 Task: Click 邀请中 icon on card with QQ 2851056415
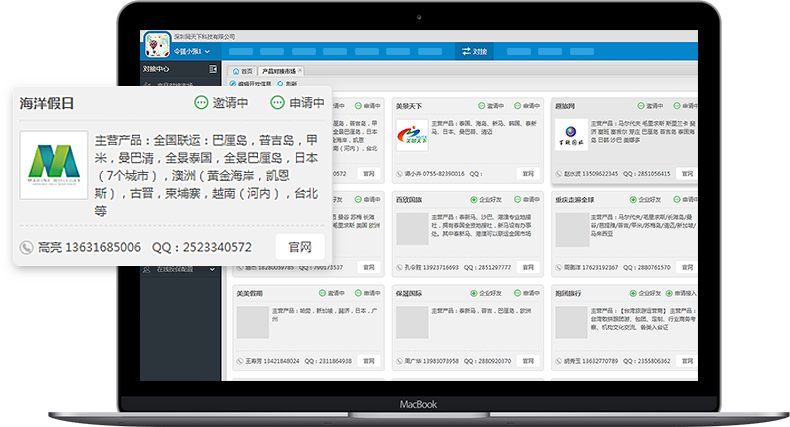pyautogui.click(x=641, y=106)
